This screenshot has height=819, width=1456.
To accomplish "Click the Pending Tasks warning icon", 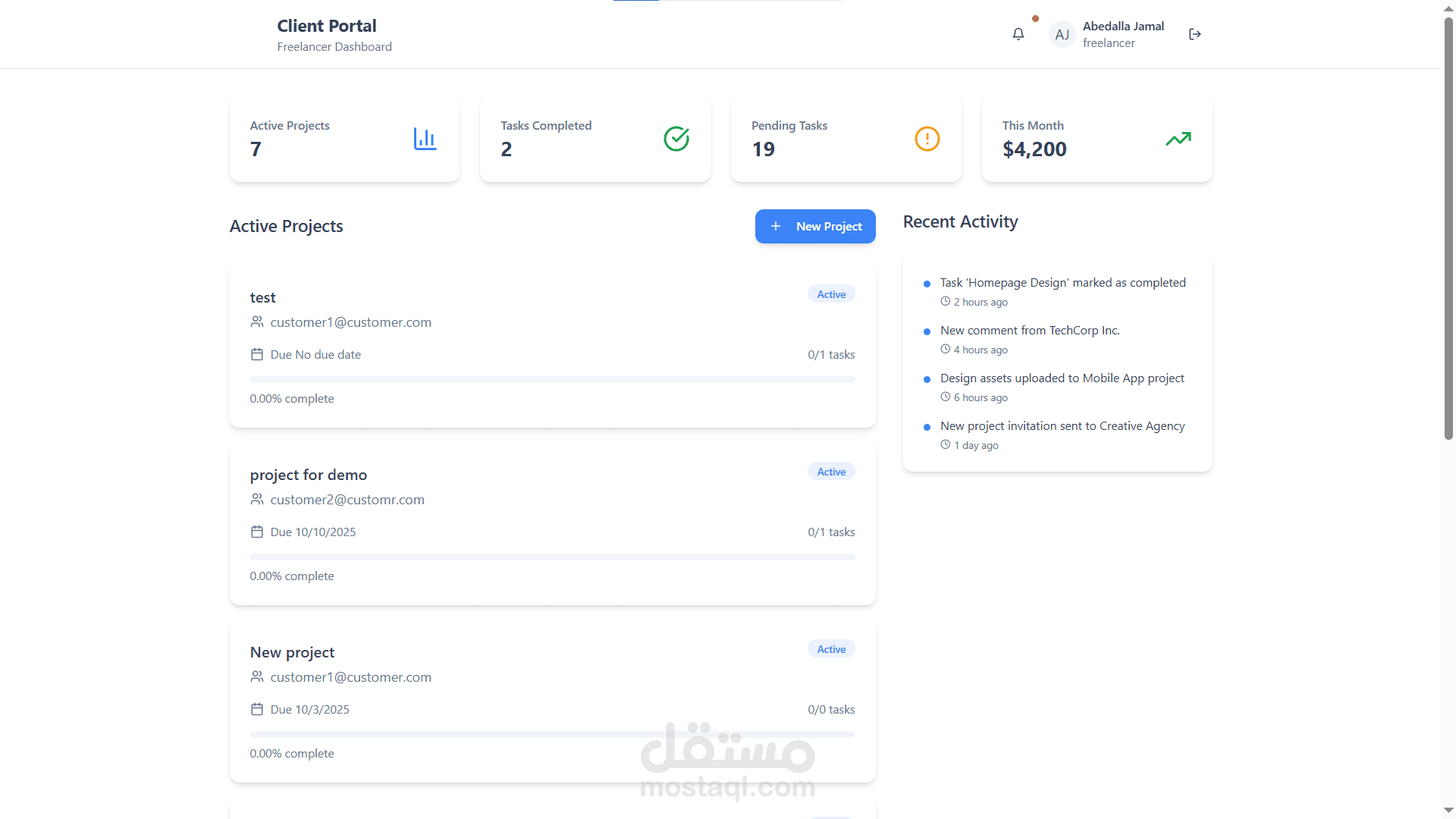I will pyautogui.click(x=927, y=139).
